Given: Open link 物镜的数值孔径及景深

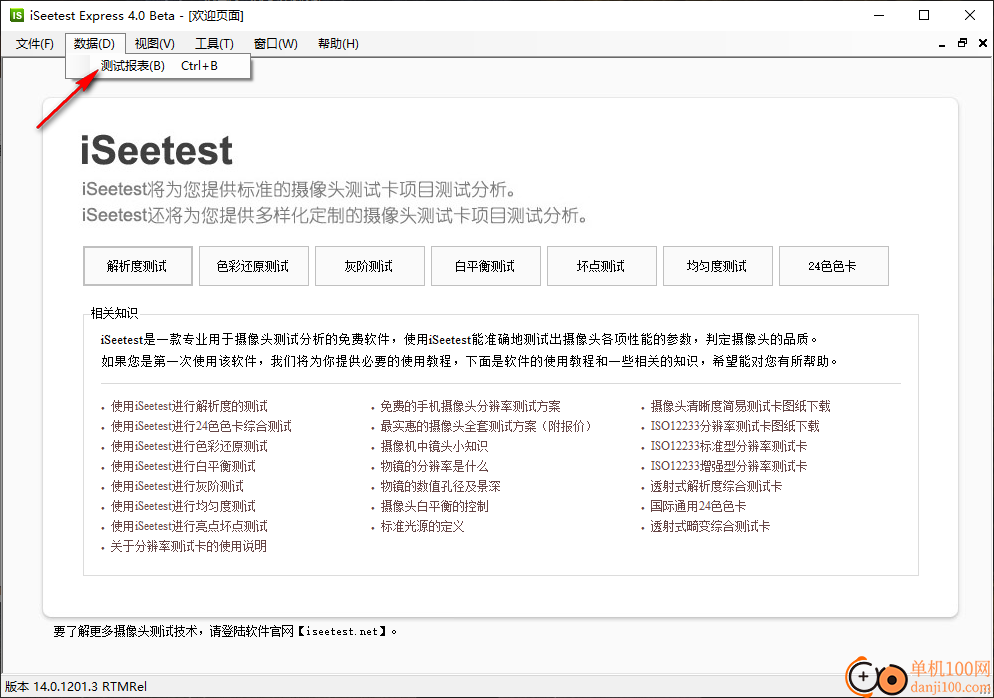Looking at the screenshot, I should pos(441,486).
